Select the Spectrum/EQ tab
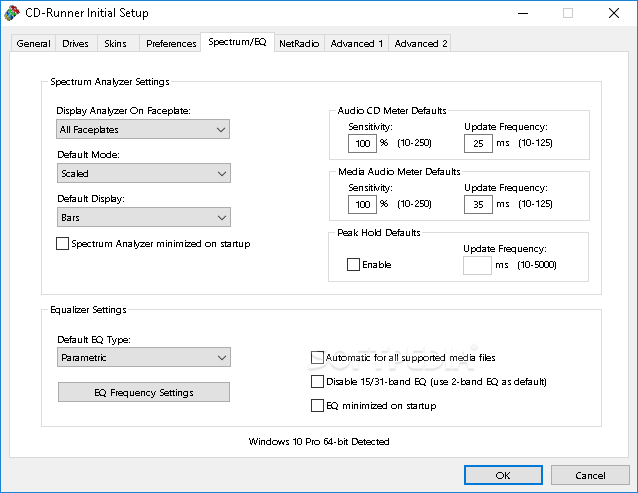This screenshot has width=638, height=493. tap(238, 42)
